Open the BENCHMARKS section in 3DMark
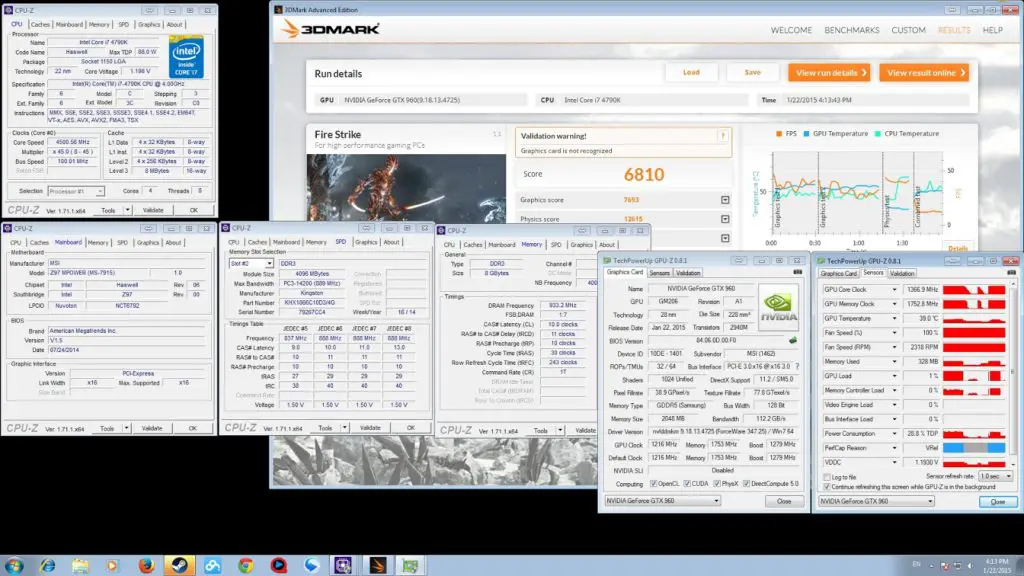This screenshot has height=576, width=1024. 852,30
